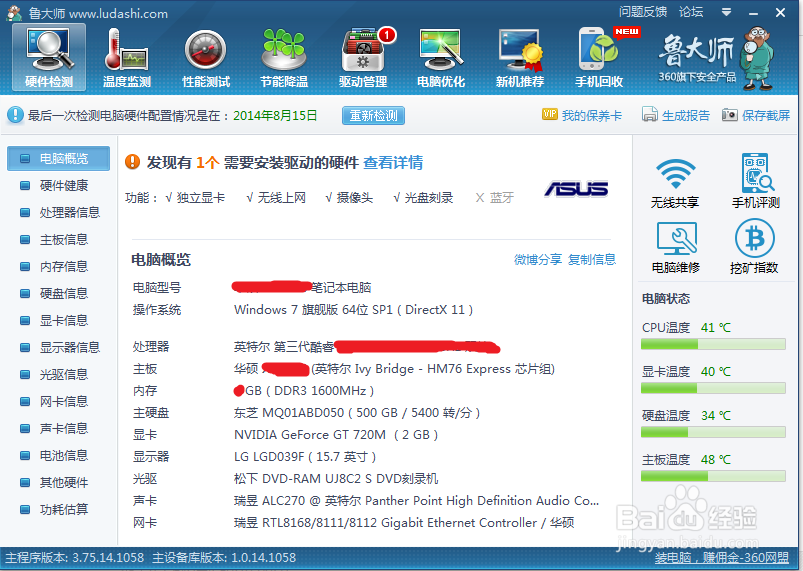Viewport: 803px width, 571px height.
Task: Select 电脑概览 in the sidebar
Action: [58, 158]
